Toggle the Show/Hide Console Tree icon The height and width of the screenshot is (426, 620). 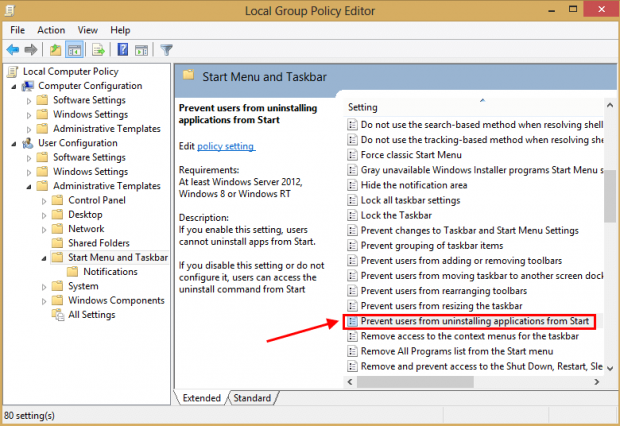point(74,50)
